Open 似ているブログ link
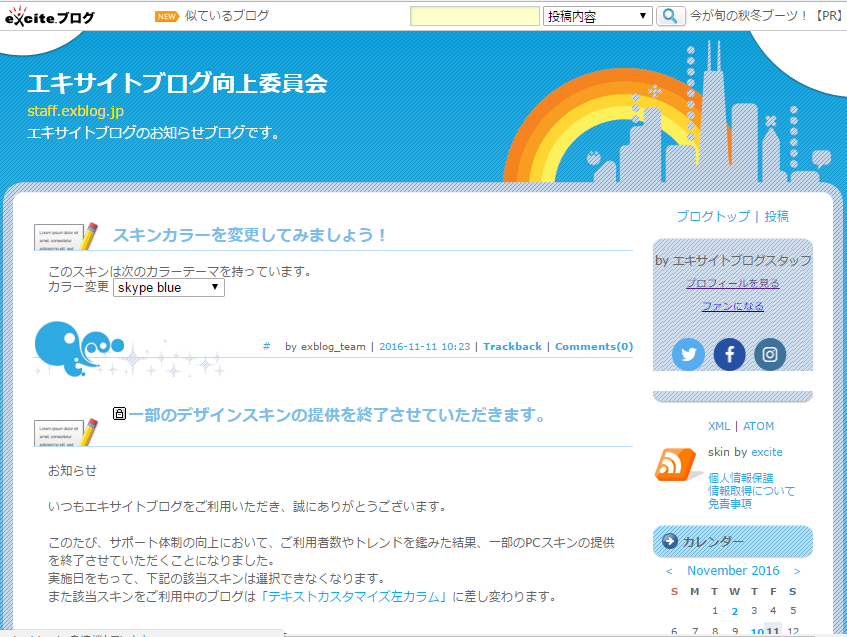847x637 pixels. [227, 16]
